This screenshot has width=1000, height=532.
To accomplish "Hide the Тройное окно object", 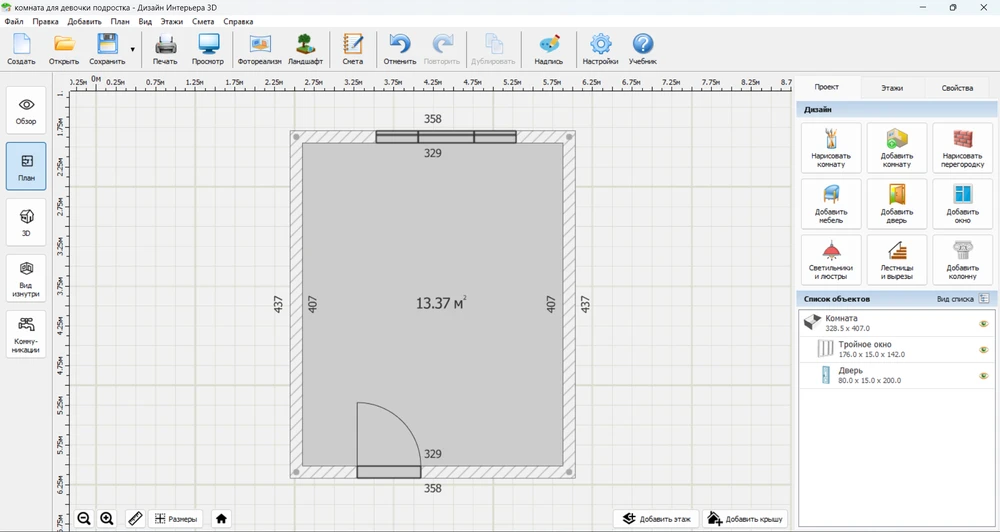I will pos(983,350).
